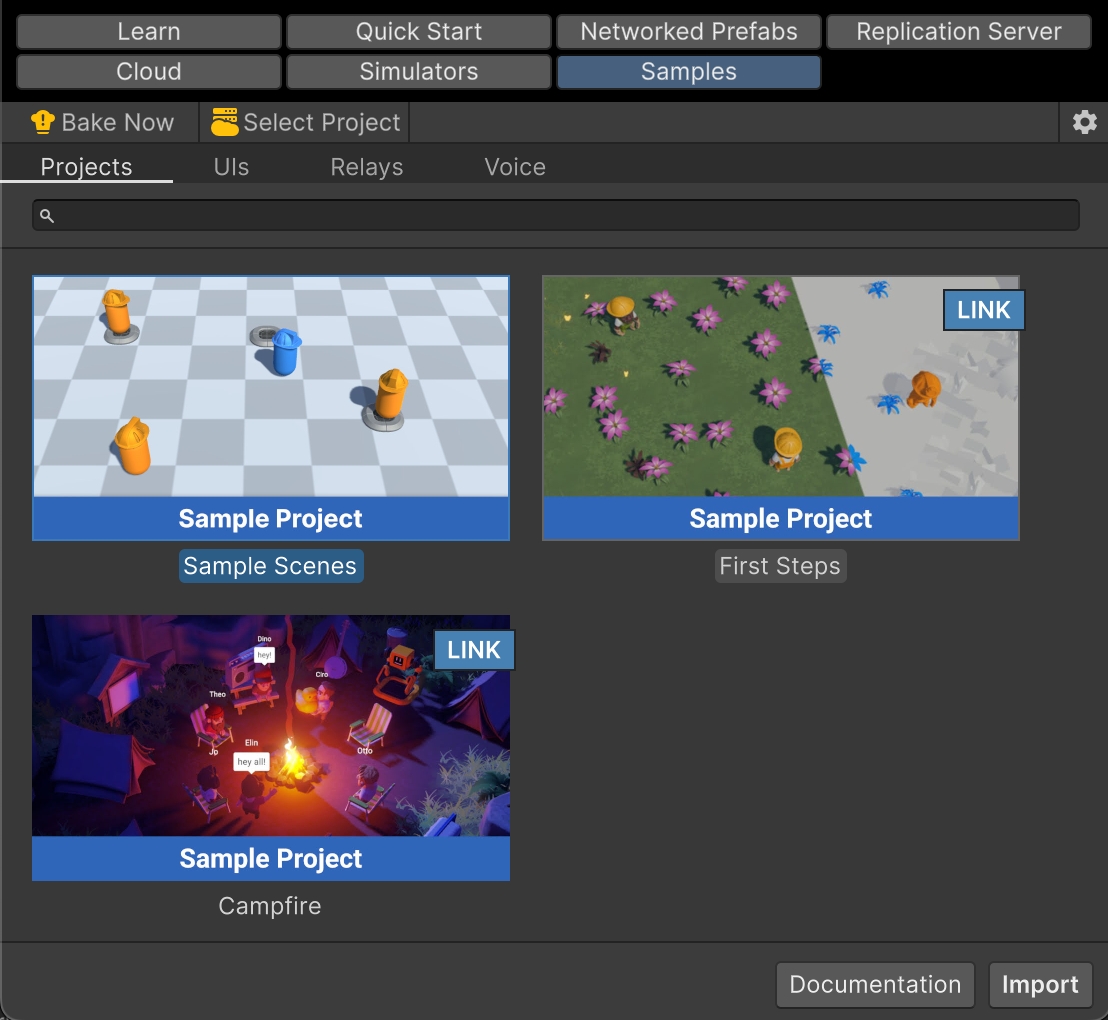Click the Bake Now chef hat icon
Screen dimensions: 1108x1020
(43, 123)
